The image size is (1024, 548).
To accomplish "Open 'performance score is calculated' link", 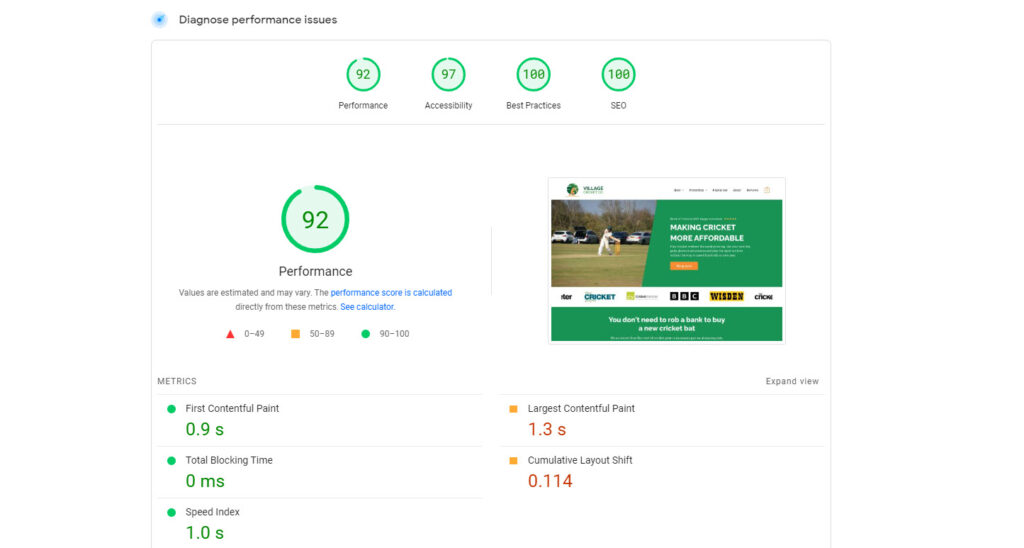I will 391,293.
